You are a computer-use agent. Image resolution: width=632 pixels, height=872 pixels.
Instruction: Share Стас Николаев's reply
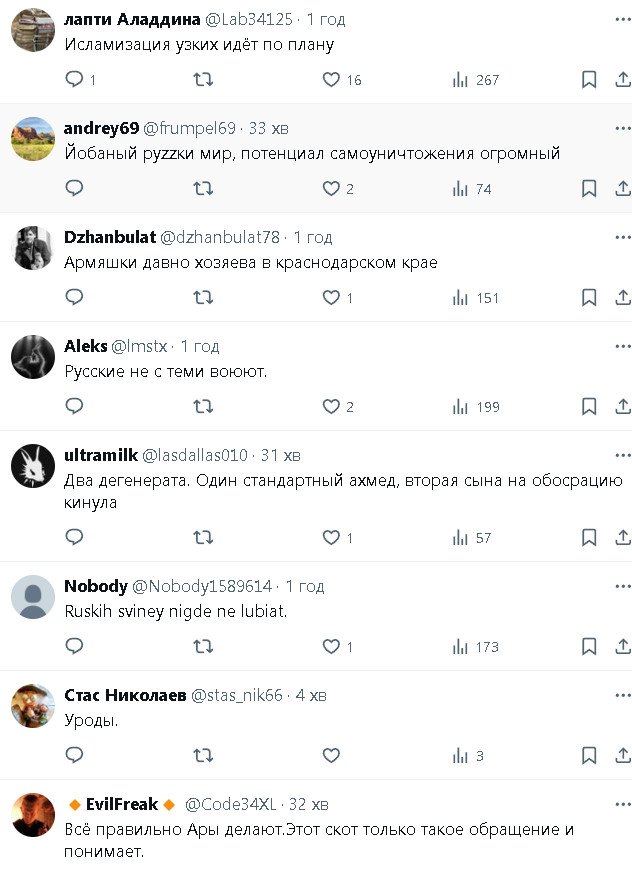point(622,755)
